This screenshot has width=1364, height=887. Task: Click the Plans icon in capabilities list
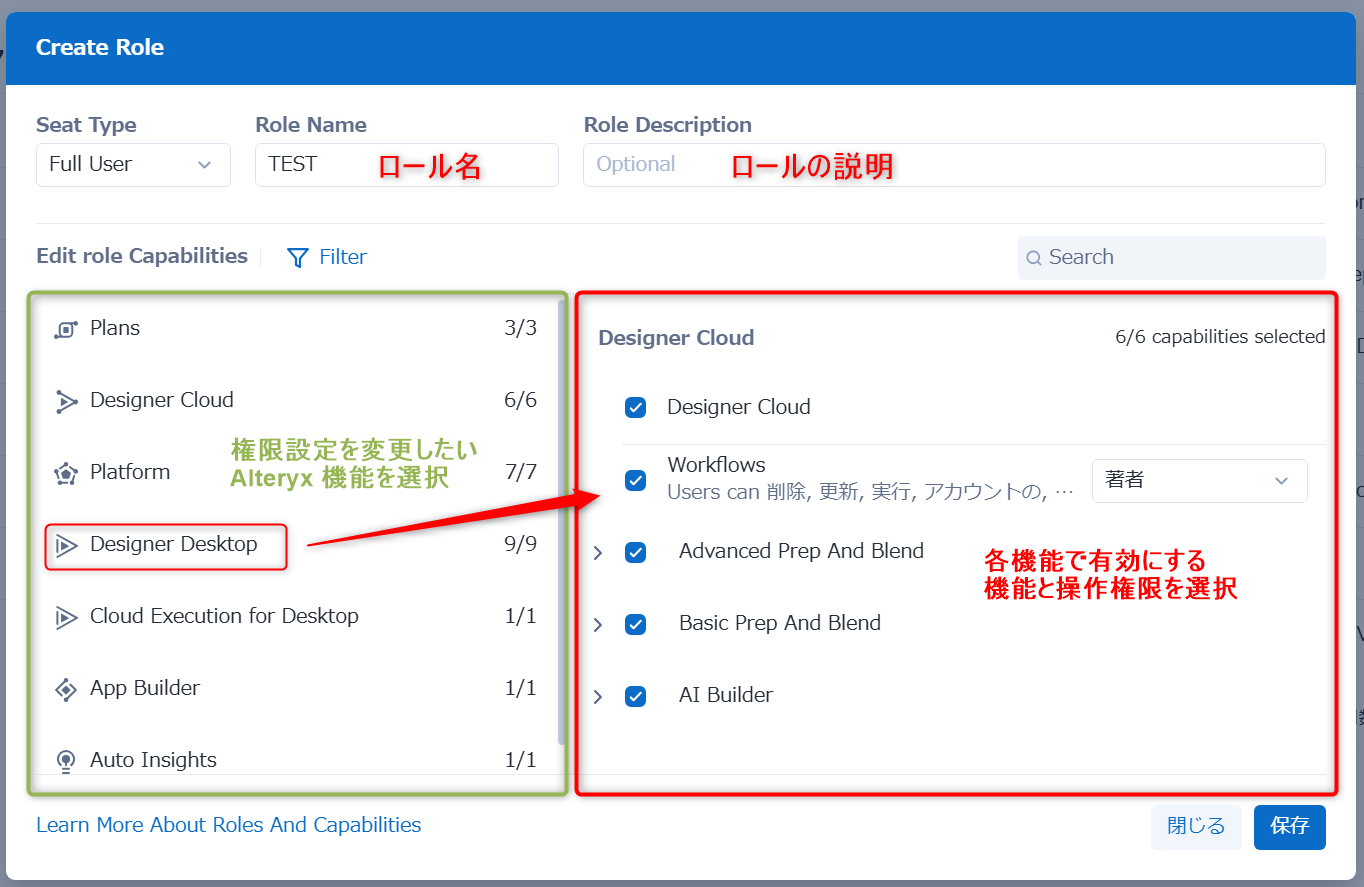[x=66, y=329]
